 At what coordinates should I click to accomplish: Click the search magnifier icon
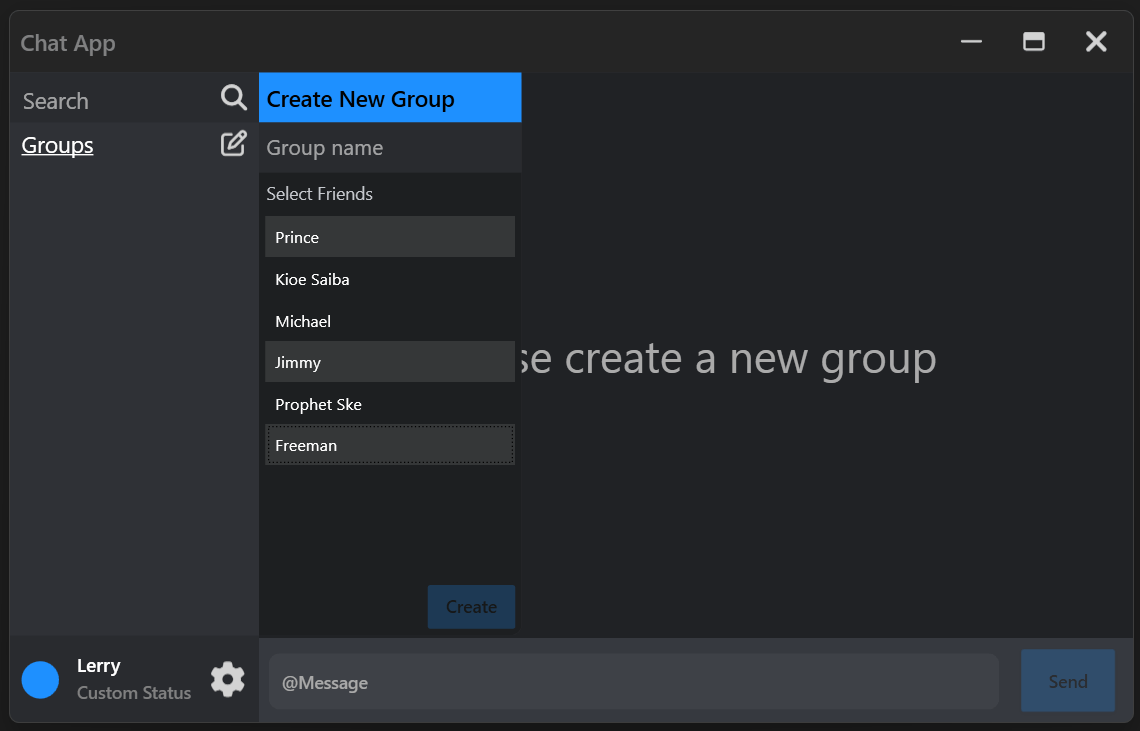[x=233, y=97]
